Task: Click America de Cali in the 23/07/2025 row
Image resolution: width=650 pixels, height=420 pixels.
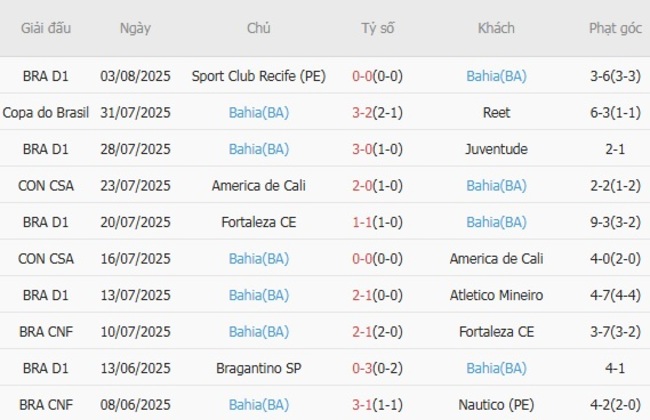Action: coord(259,185)
